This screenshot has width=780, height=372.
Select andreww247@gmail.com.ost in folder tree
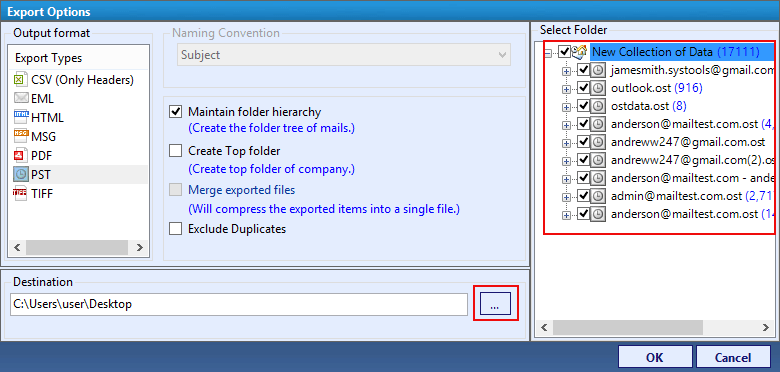click(687, 142)
